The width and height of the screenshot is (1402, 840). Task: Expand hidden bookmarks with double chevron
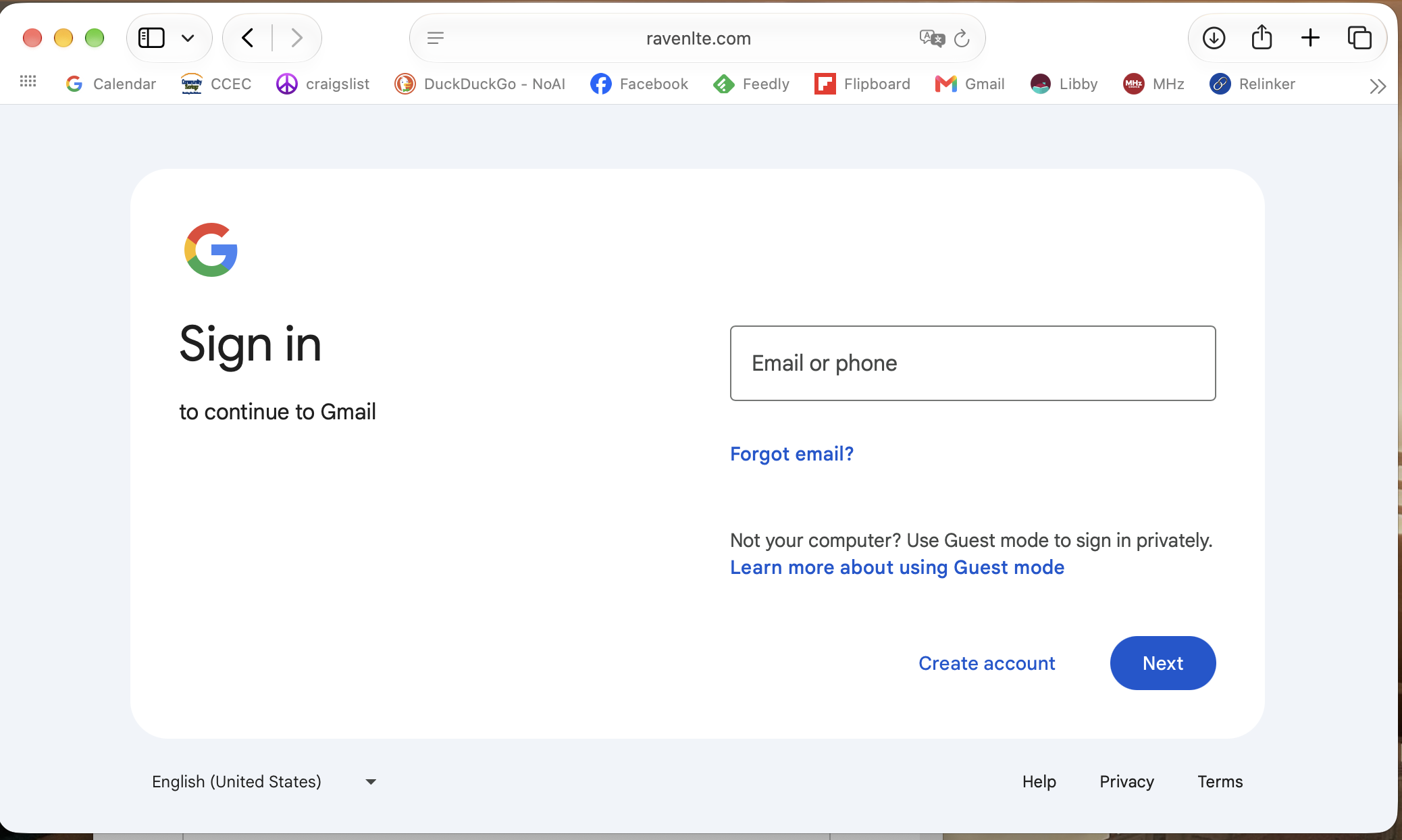[x=1378, y=86]
